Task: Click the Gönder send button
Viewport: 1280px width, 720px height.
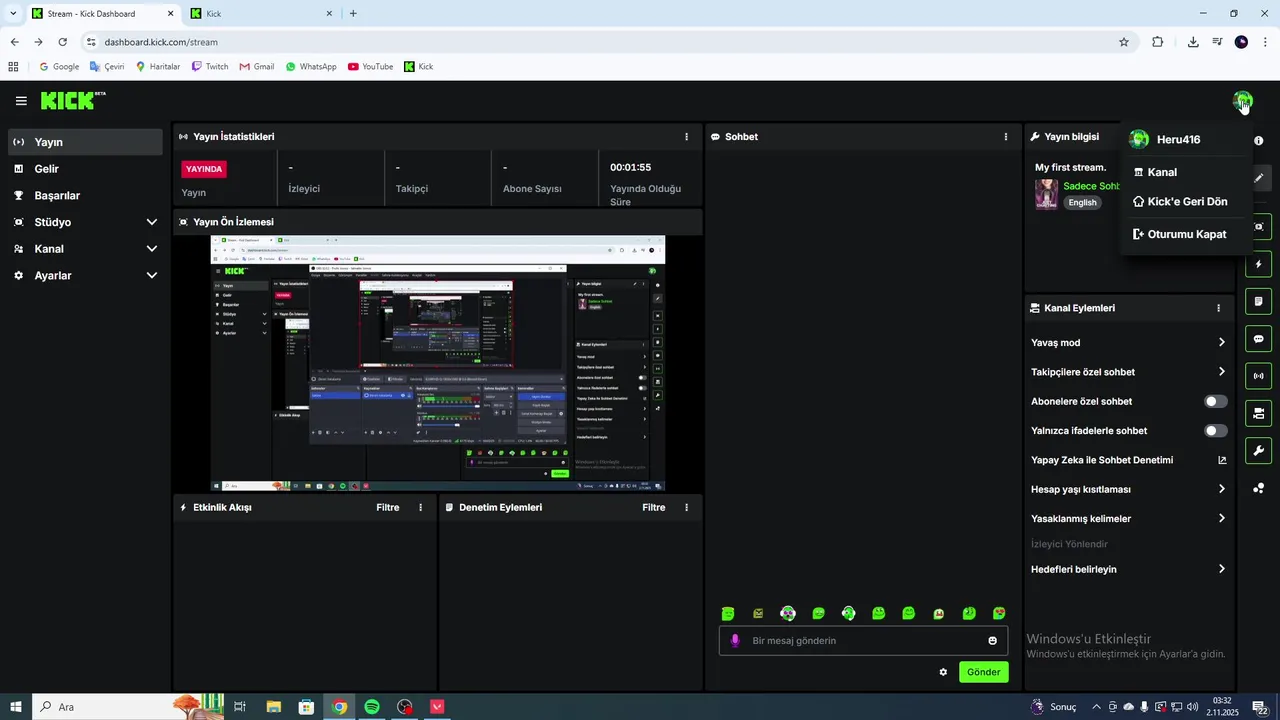Action: pyautogui.click(x=983, y=672)
